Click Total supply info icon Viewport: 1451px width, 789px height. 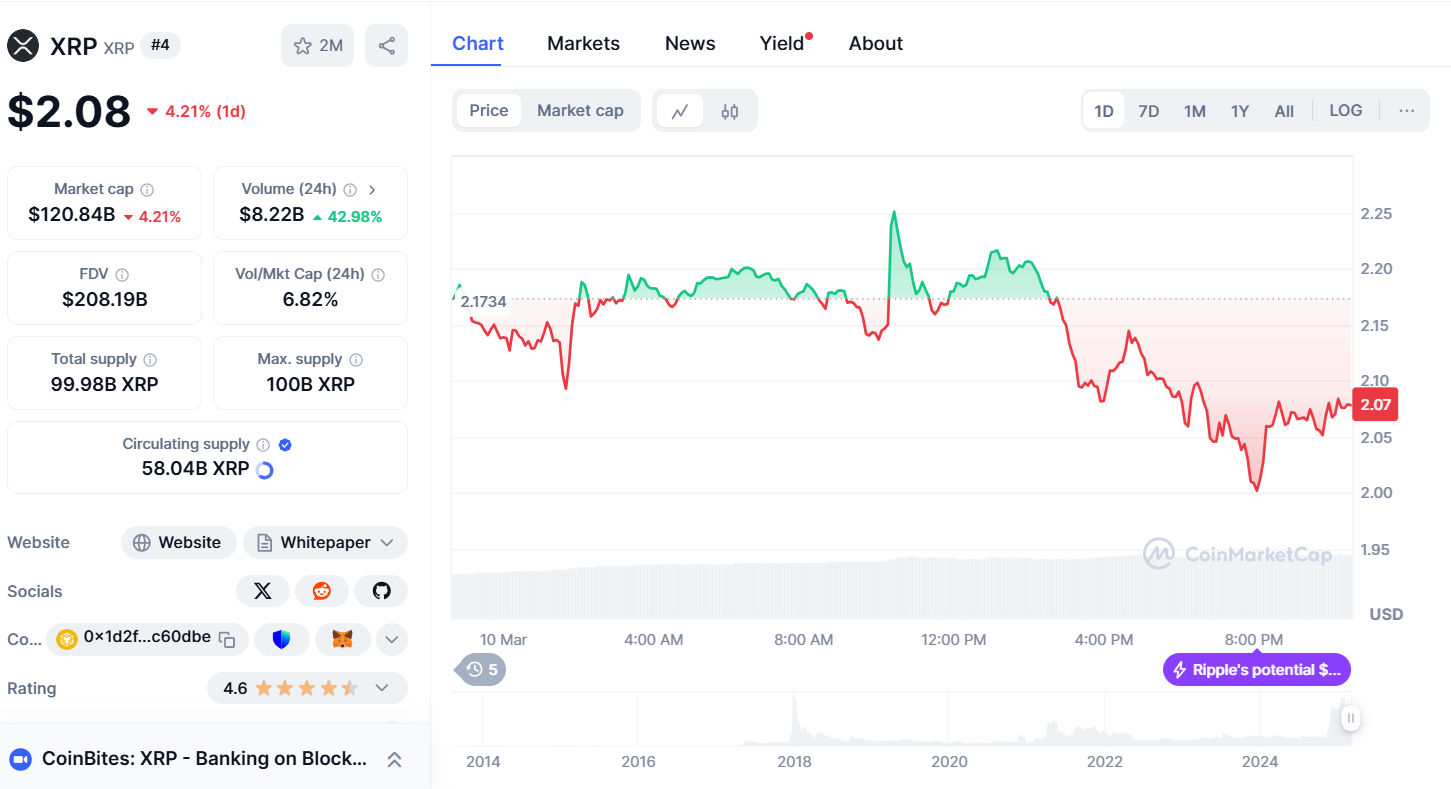point(150,359)
